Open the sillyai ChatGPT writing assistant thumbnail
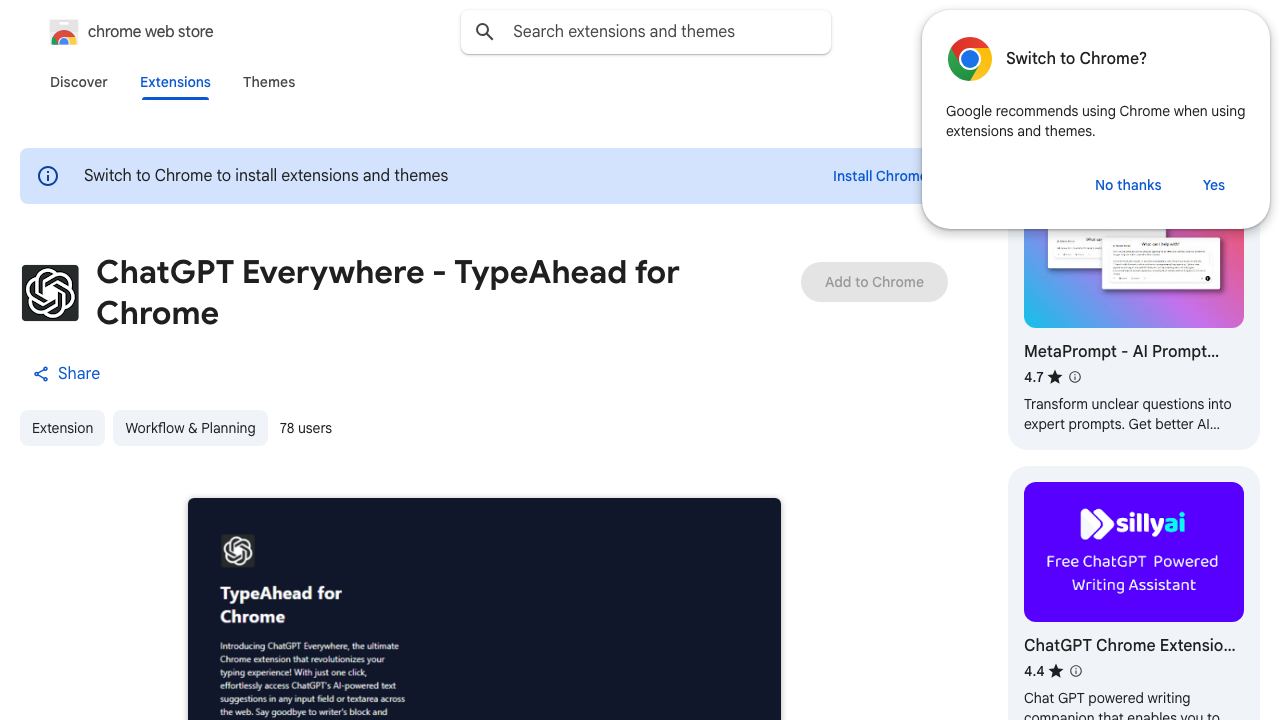Viewport: 1280px width, 720px height. [x=1134, y=552]
